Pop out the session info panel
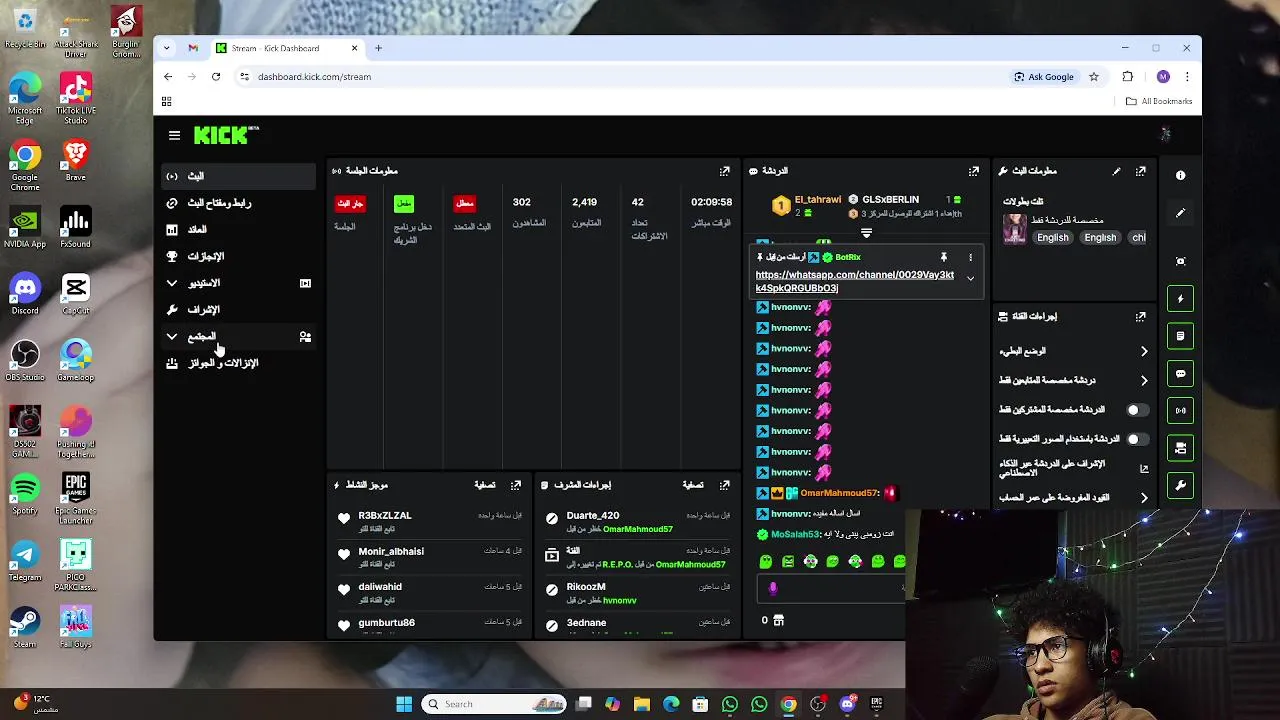 tap(725, 171)
